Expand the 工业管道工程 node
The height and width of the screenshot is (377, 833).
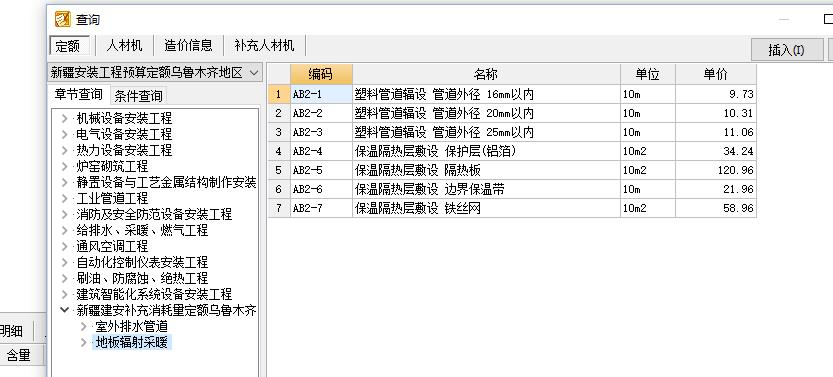65,198
